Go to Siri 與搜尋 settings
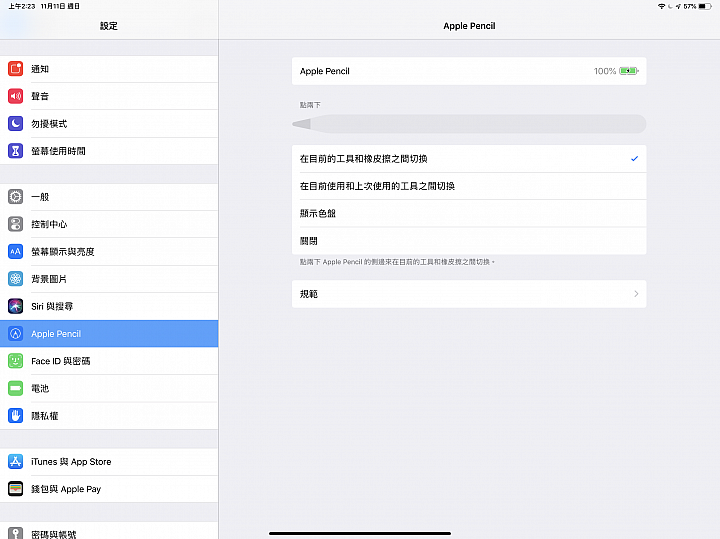 pyautogui.click(x=109, y=306)
